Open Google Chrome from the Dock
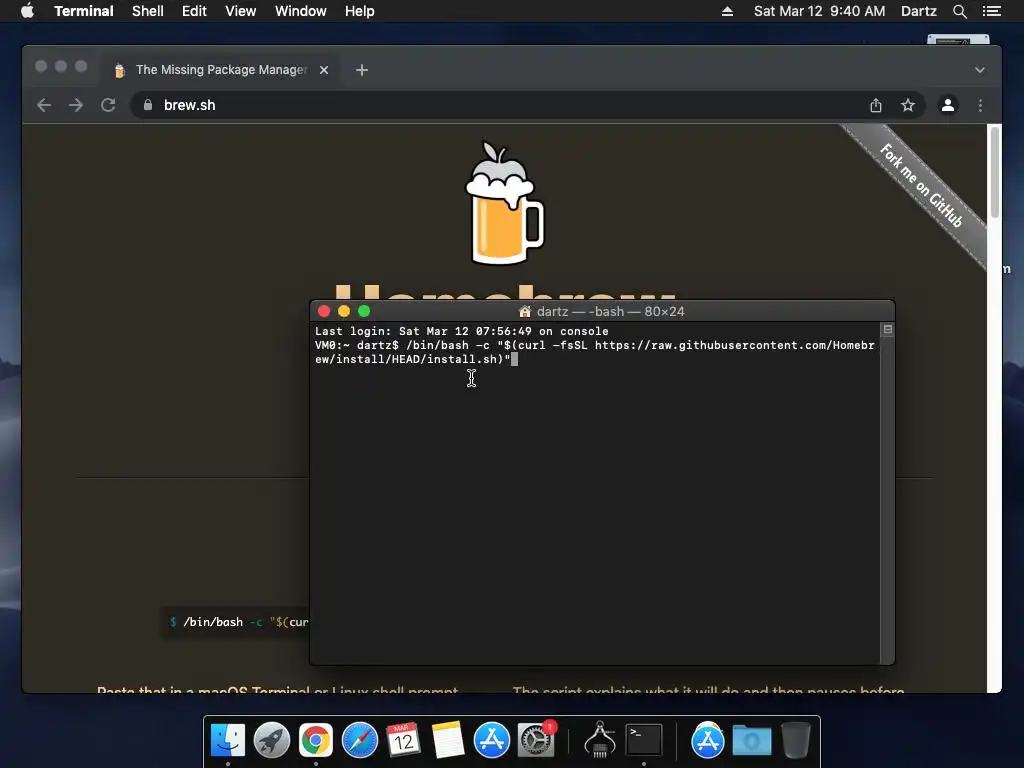 pos(315,740)
